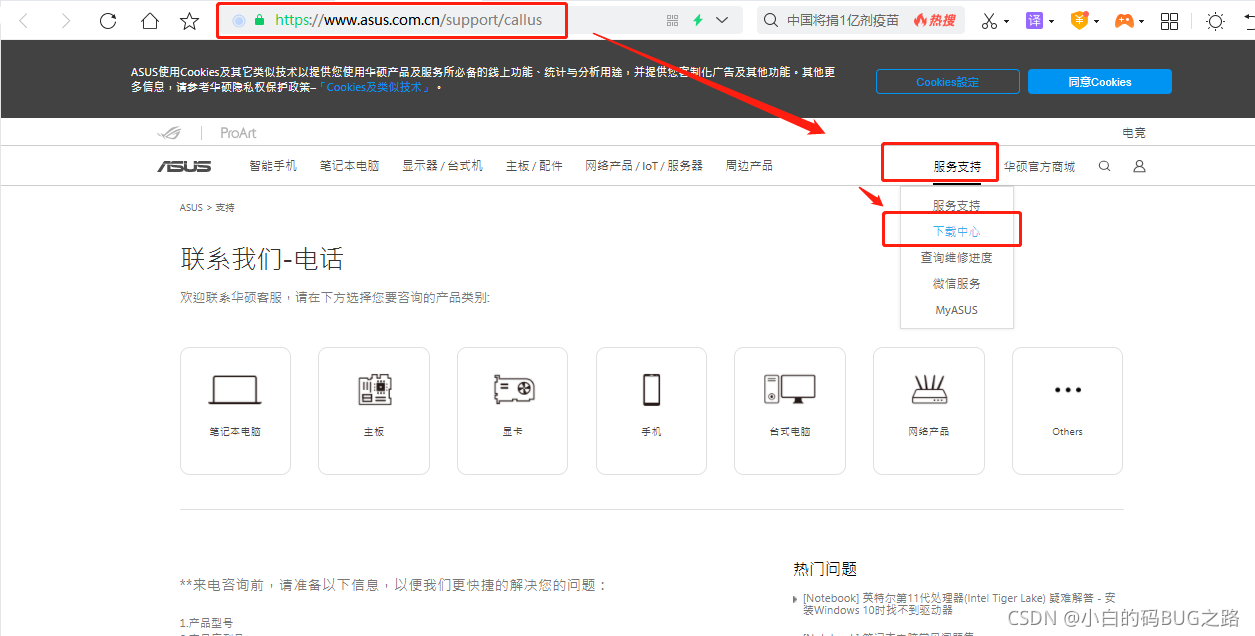Open the QR code icon in address bar

click(x=672, y=20)
